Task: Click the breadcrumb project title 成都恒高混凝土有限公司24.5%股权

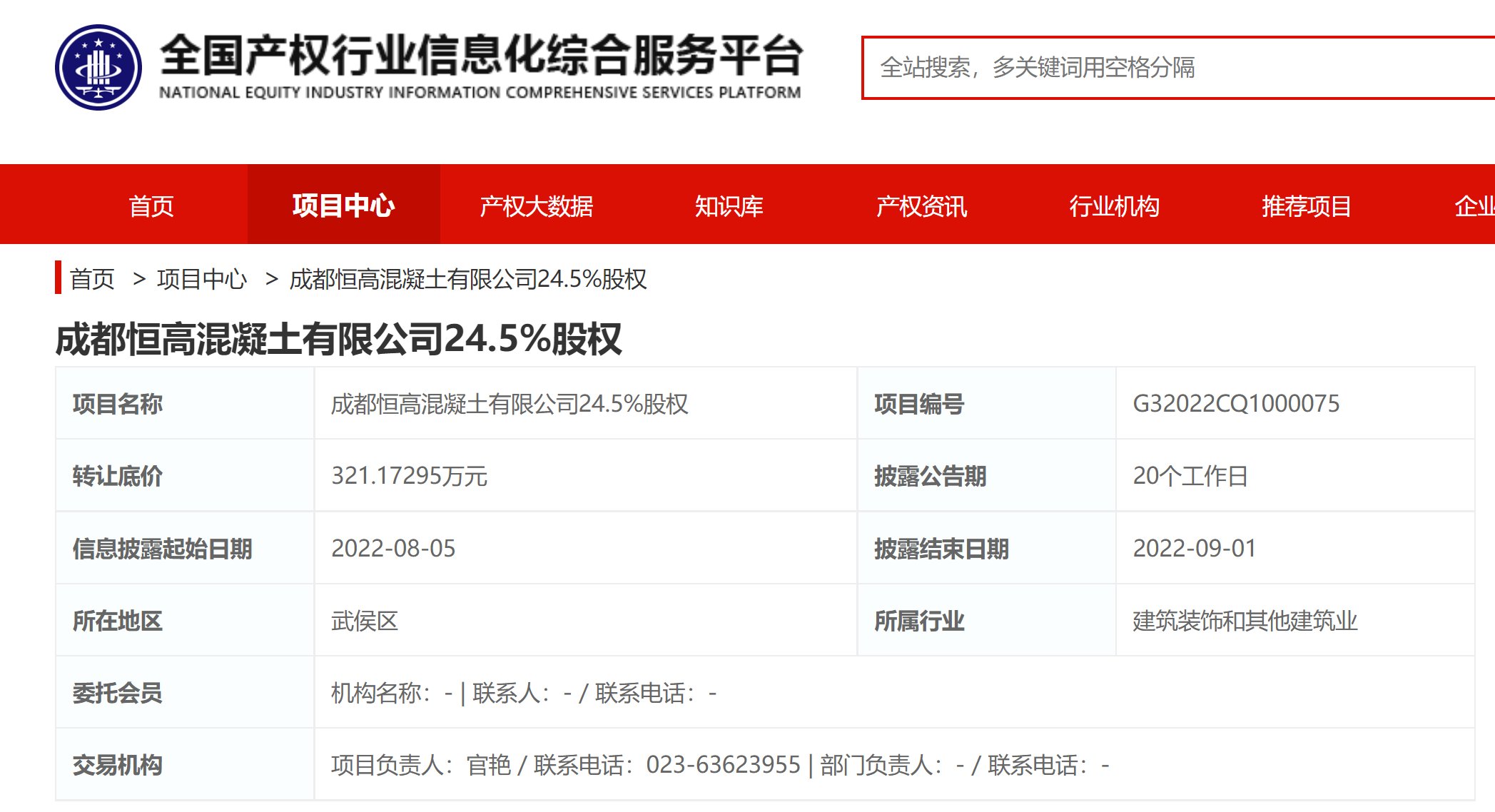Action: (x=468, y=279)
